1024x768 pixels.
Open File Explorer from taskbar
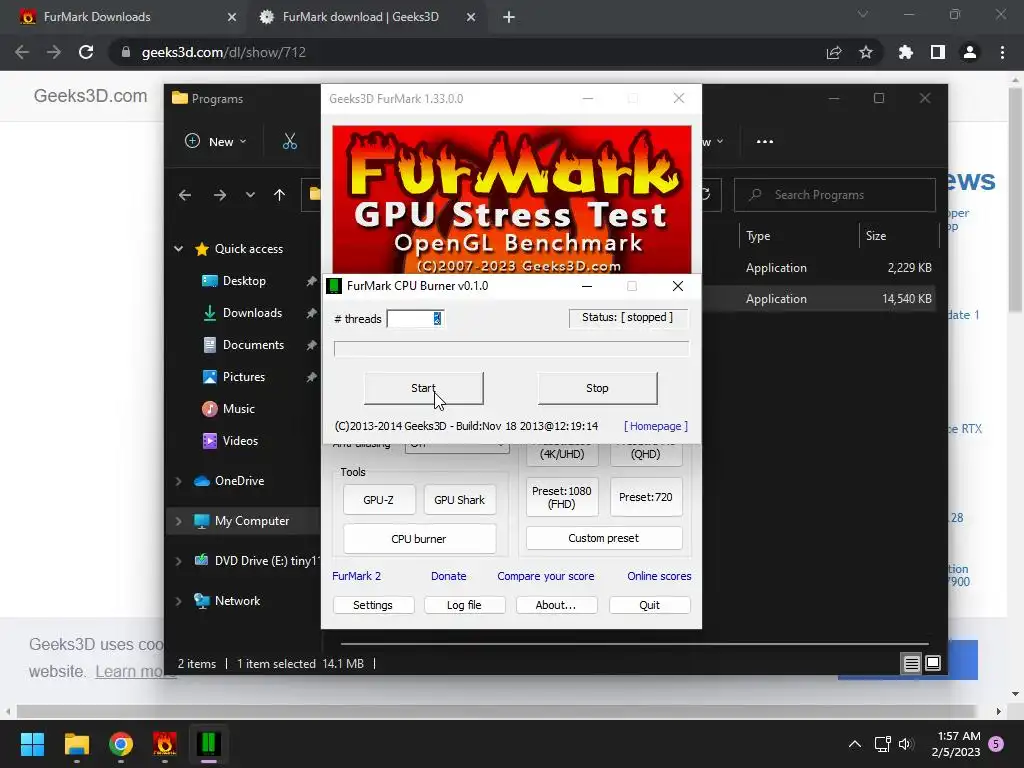[77, 744]
